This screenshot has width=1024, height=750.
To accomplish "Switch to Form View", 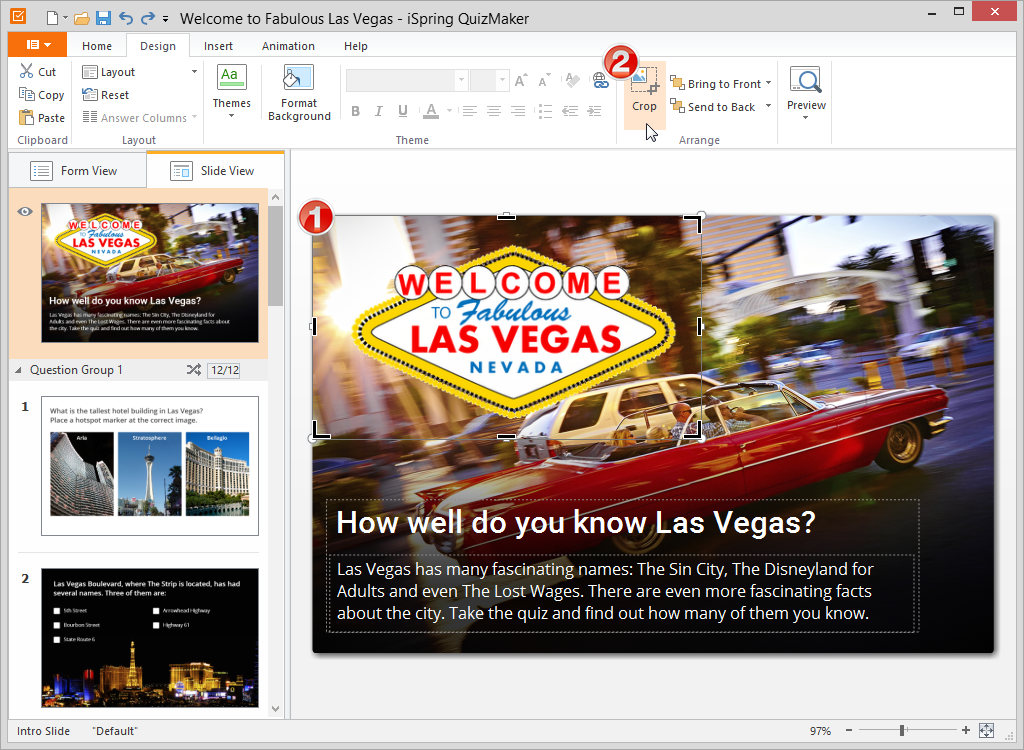I will coord(76,171).
